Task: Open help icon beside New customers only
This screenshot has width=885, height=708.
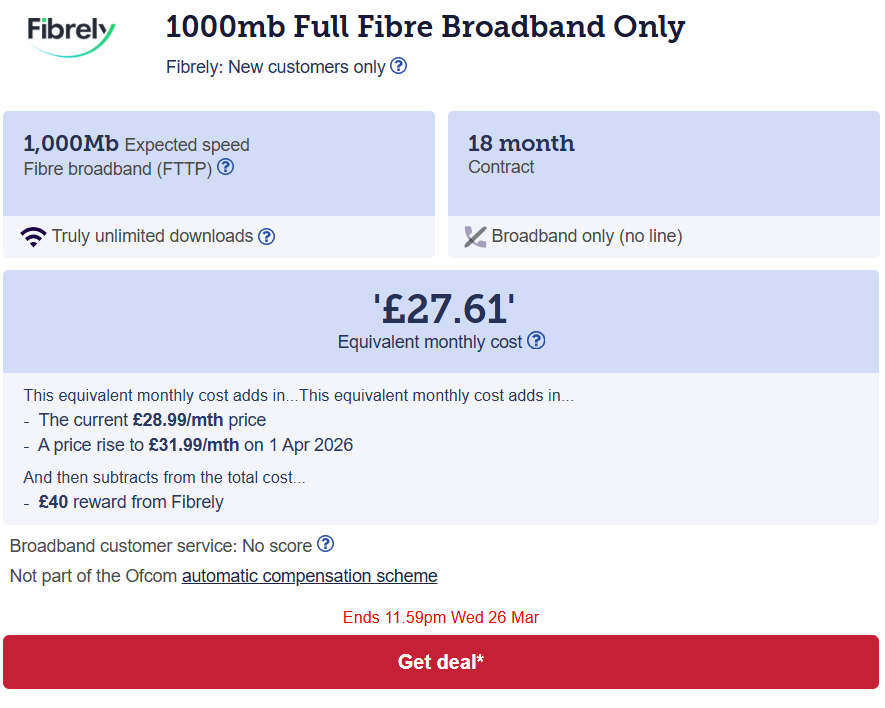Action: pyautogui.click(x=398, y=66)
